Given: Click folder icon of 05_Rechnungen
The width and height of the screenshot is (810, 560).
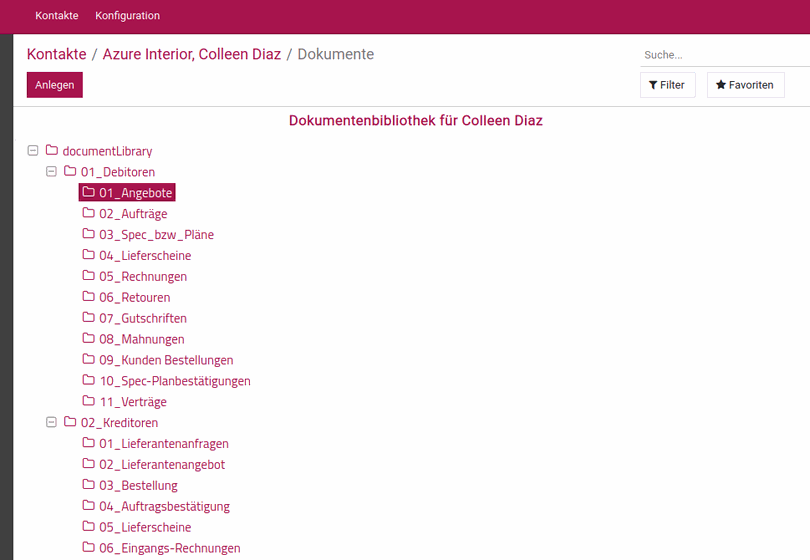Looking at the screenshot, I should 88,275.
